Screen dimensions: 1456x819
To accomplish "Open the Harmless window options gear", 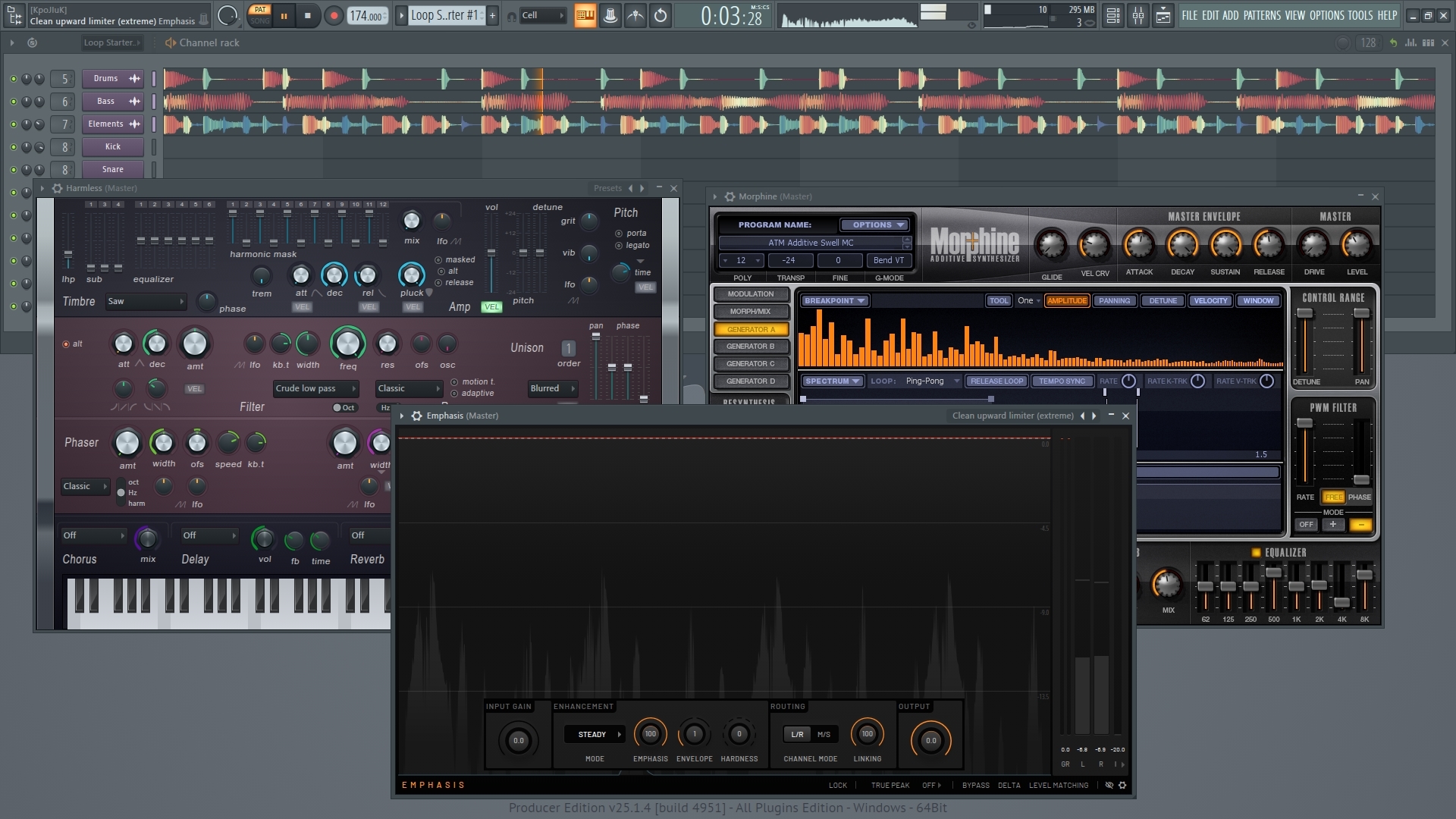I will tap(57, 188).
